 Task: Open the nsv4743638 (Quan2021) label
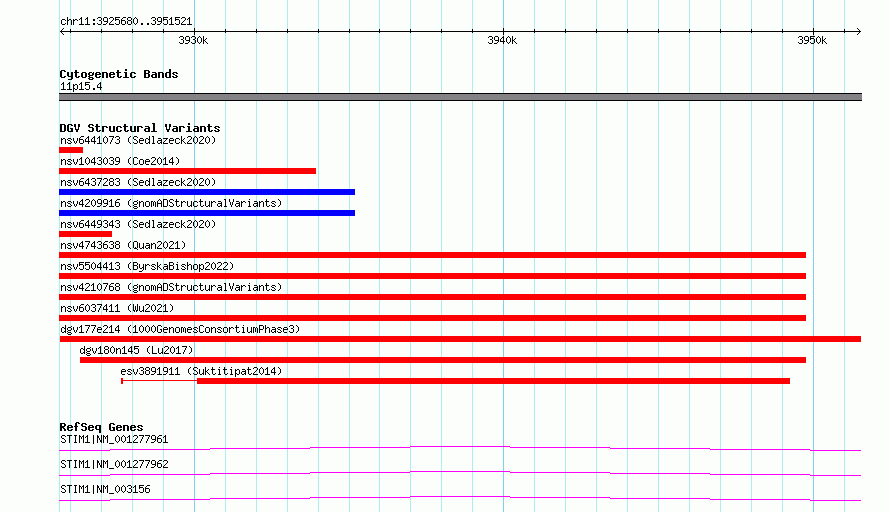[123, 245]
